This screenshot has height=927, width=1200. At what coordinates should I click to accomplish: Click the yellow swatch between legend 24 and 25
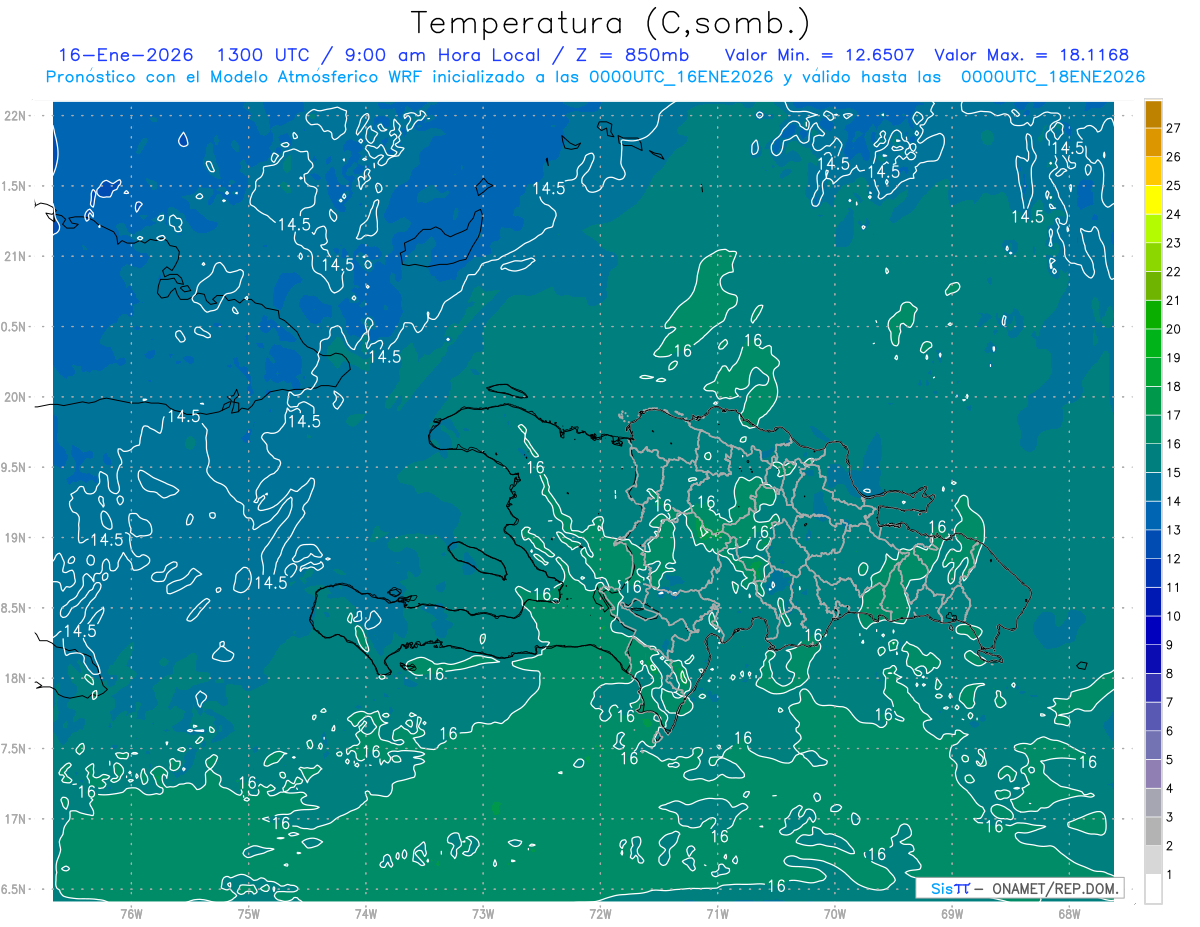1153,200
